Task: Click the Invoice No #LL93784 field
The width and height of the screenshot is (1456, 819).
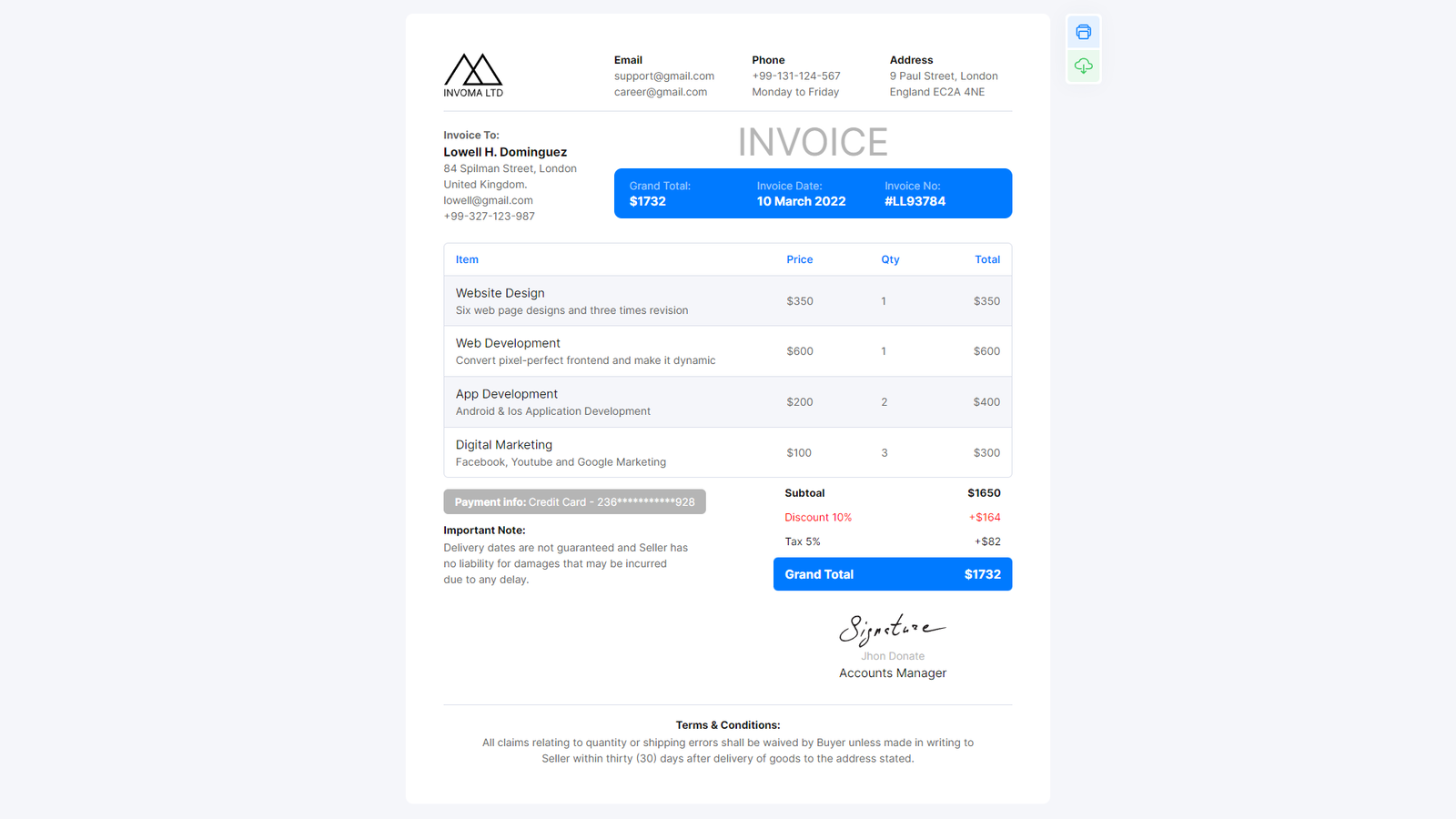Action: tap(914, 193)
